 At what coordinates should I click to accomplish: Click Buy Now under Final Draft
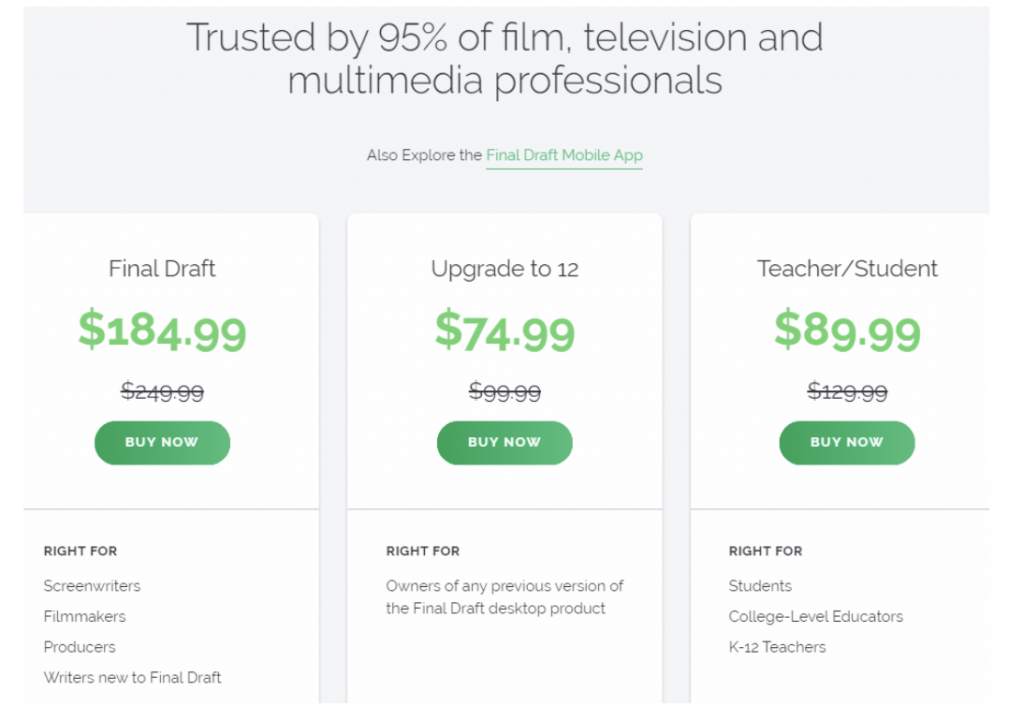(162, 442)
